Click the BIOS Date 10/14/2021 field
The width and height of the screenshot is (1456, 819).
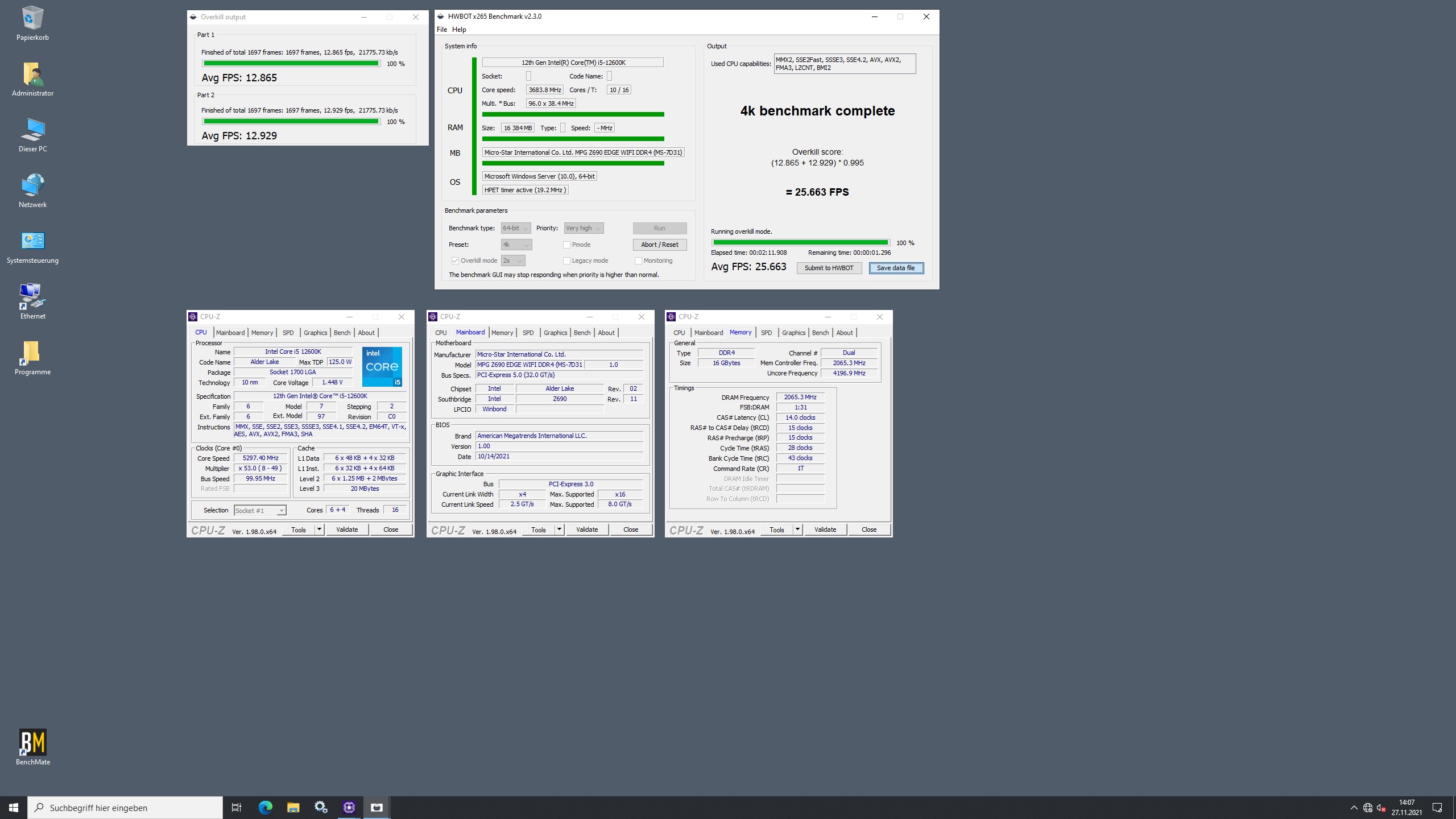tap(559, 456)
